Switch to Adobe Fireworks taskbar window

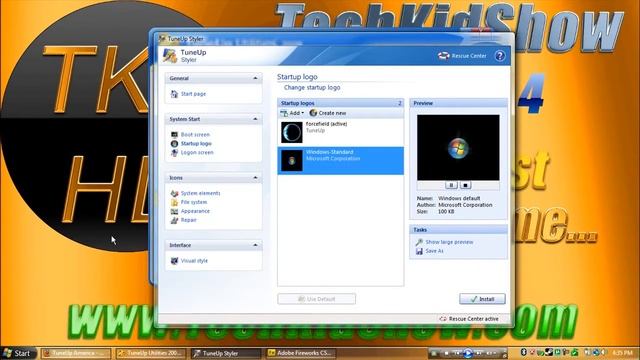[300, 353]
